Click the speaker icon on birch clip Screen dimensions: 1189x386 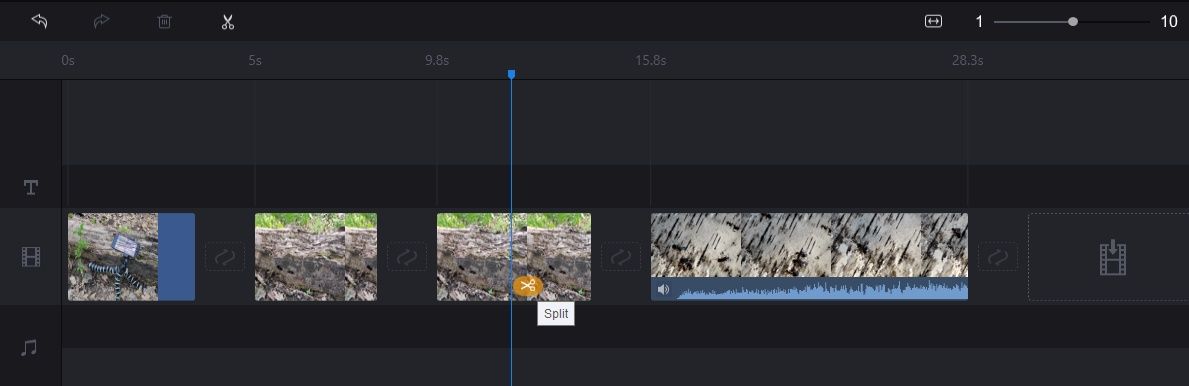[x=664, y=290]
